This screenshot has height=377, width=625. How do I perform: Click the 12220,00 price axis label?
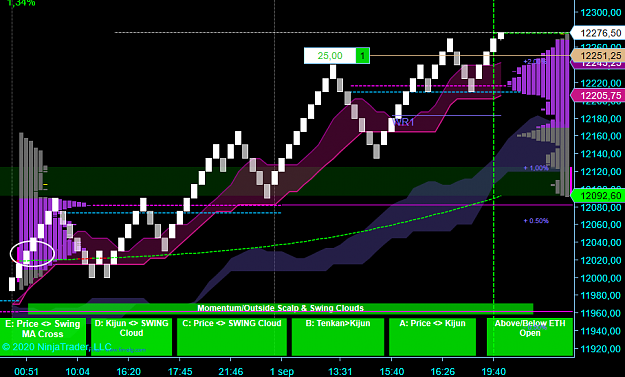(x=601, y=83)
